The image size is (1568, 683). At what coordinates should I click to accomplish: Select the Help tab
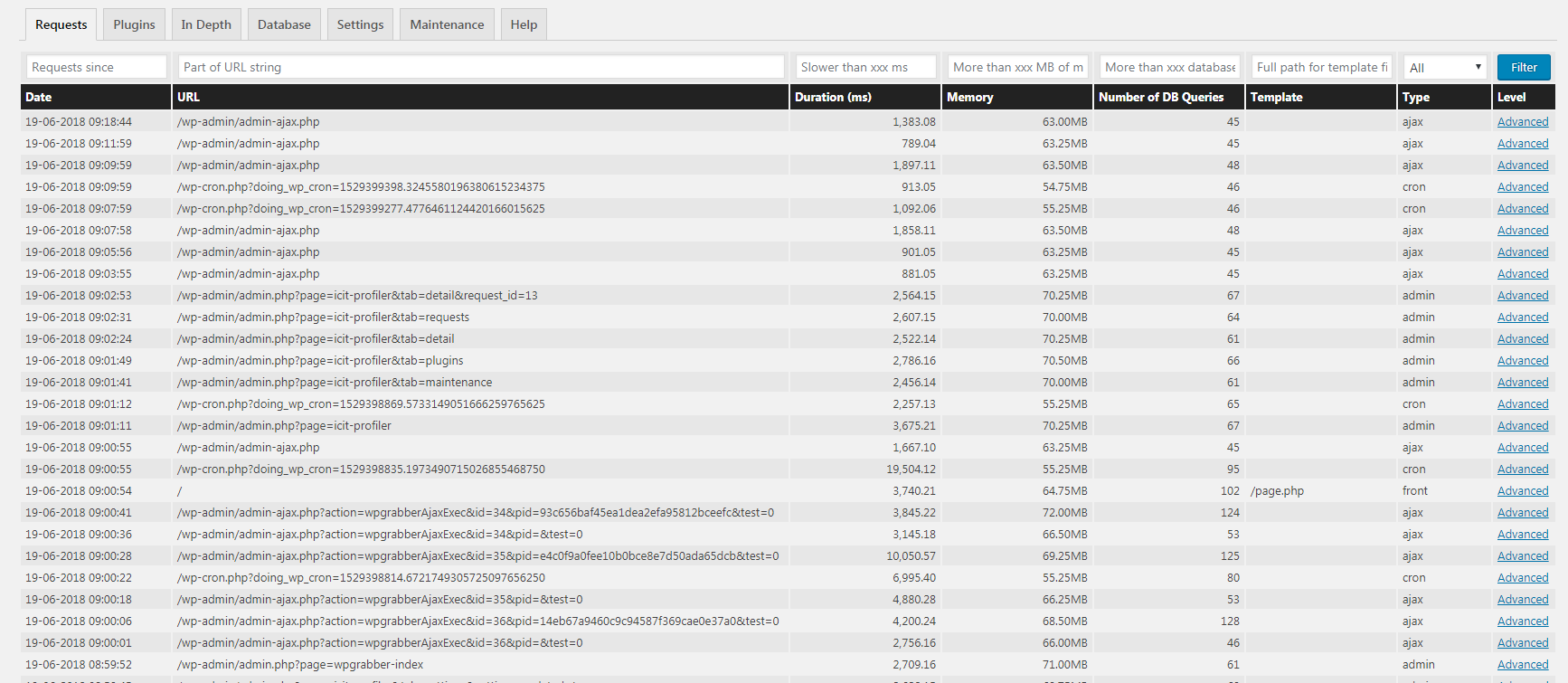[x=524, y=24]
